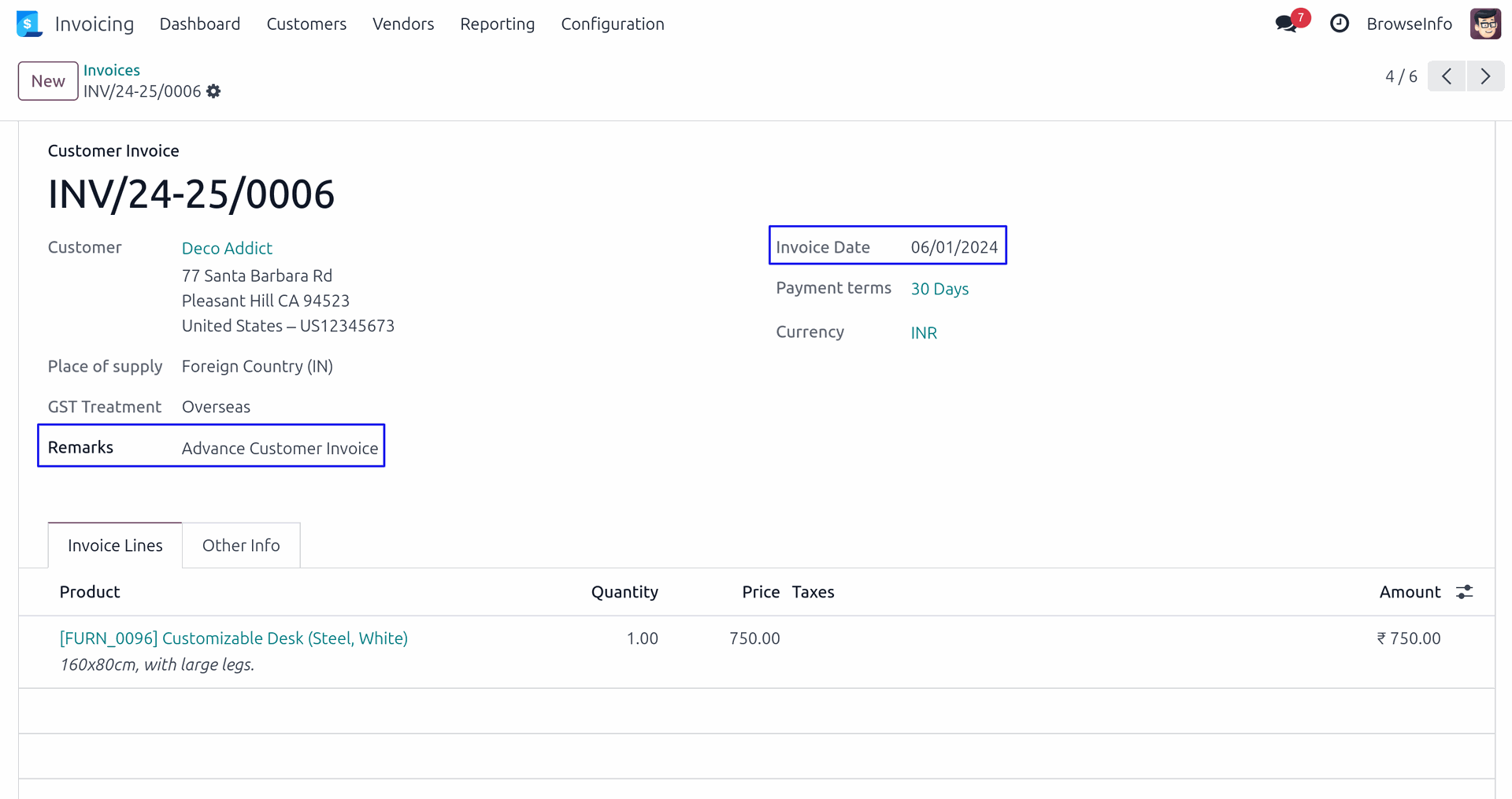Open the messages chat icon
This screenshot has width=1512, height=799.
tap(1286, 24)
